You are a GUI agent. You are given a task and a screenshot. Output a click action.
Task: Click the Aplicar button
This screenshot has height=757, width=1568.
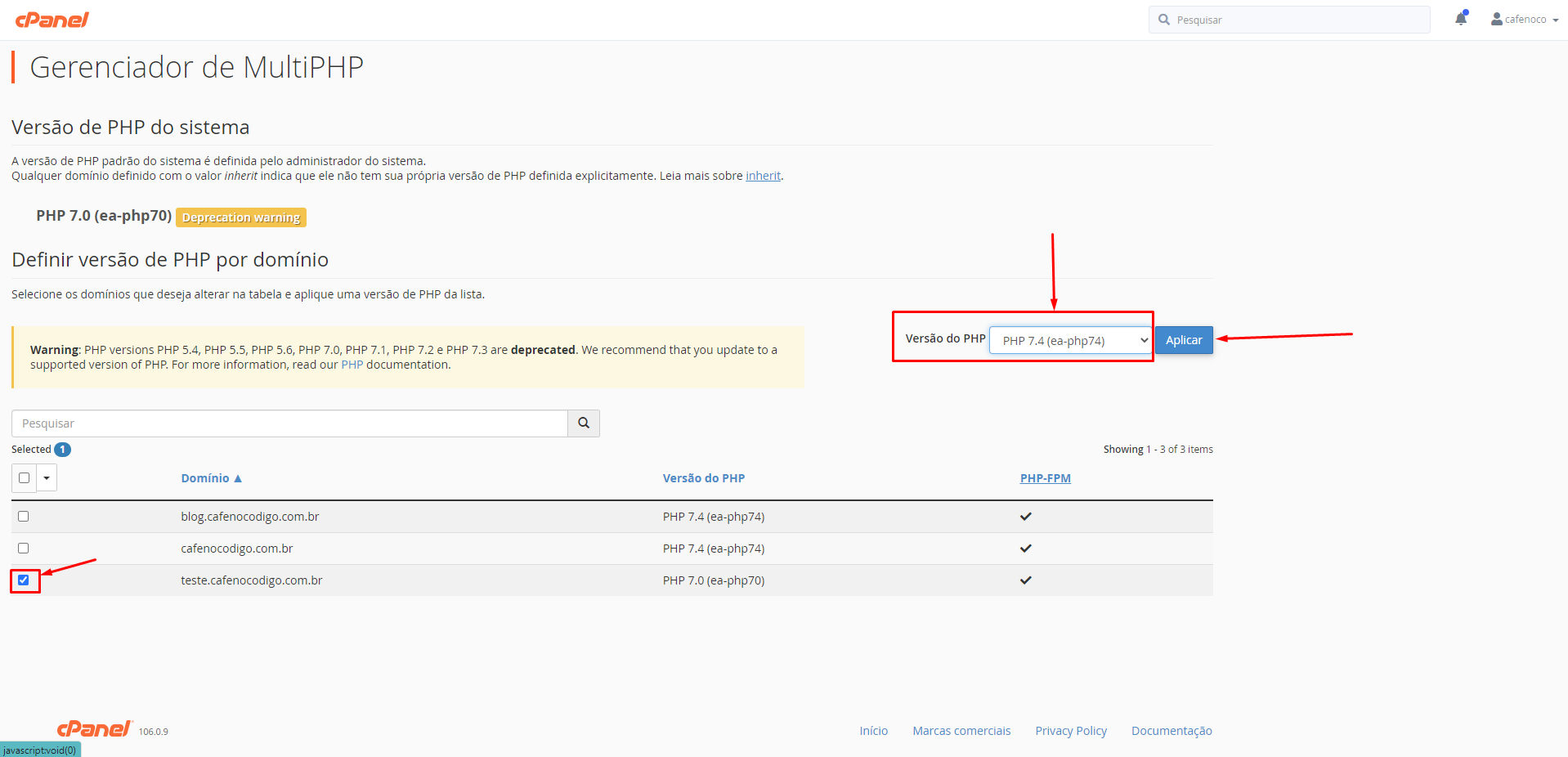coord(1184,340)
